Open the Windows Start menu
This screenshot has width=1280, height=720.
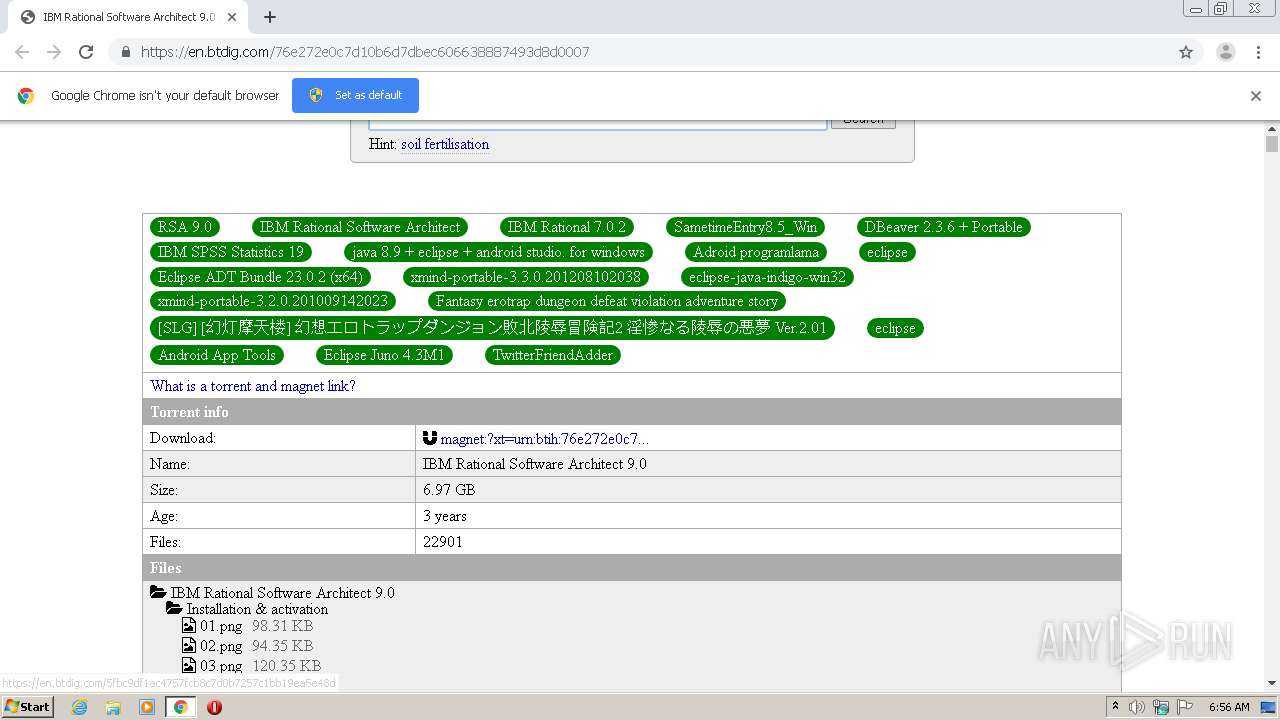28,706
